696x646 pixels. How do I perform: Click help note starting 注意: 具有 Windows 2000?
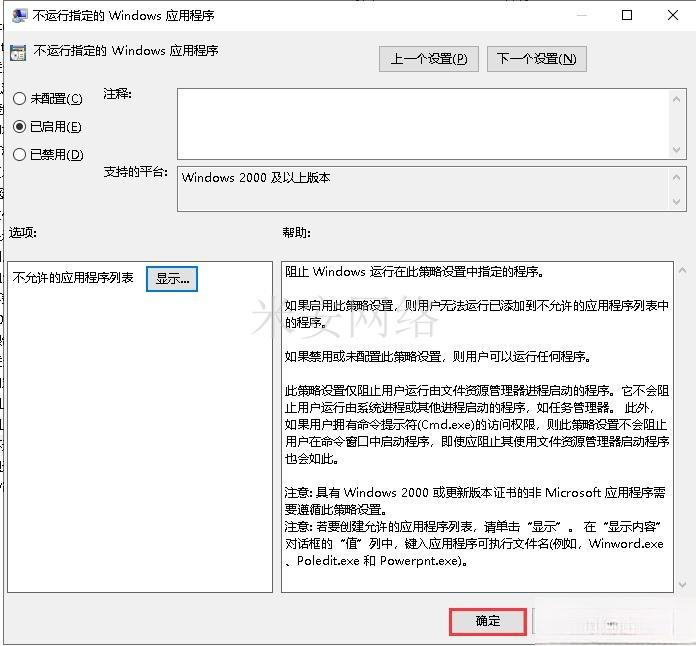475,501
